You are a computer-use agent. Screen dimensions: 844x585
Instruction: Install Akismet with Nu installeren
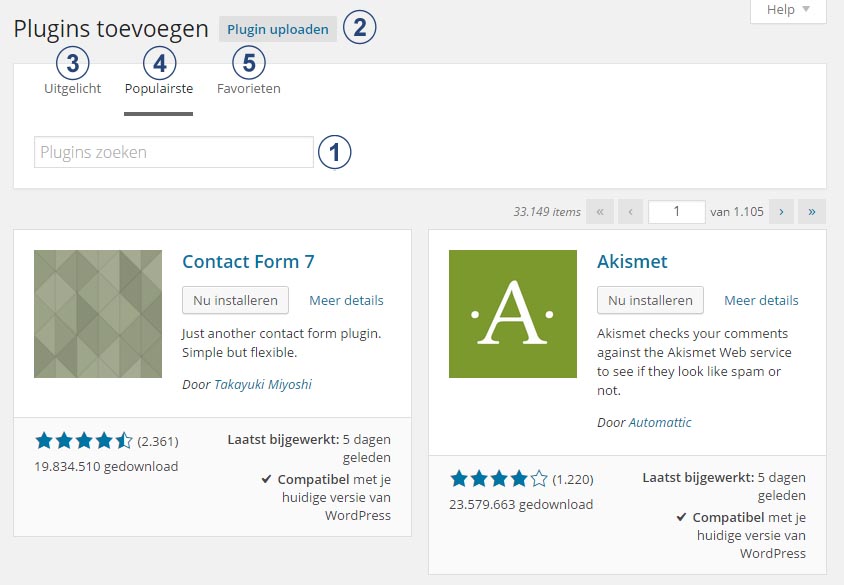click(650, 300)
